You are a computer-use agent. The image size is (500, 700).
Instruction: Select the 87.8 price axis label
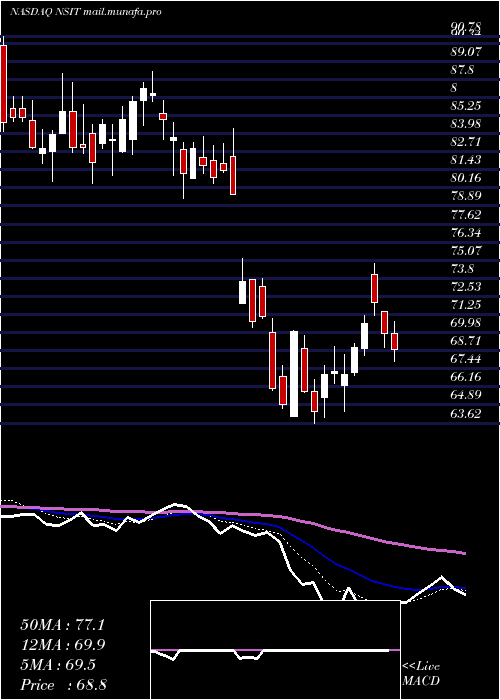462,70
